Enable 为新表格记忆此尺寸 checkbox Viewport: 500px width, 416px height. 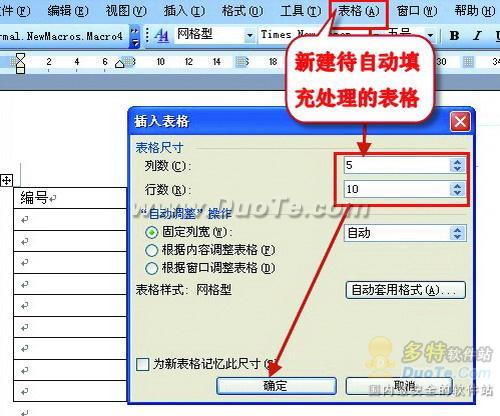point(143,364)
